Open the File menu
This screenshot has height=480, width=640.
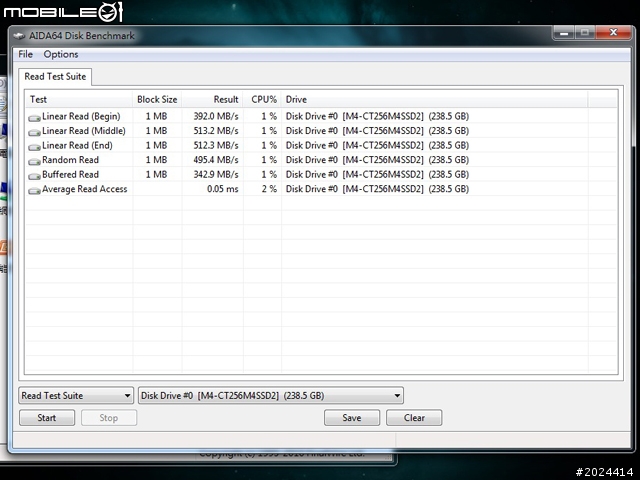coord(25,54)
